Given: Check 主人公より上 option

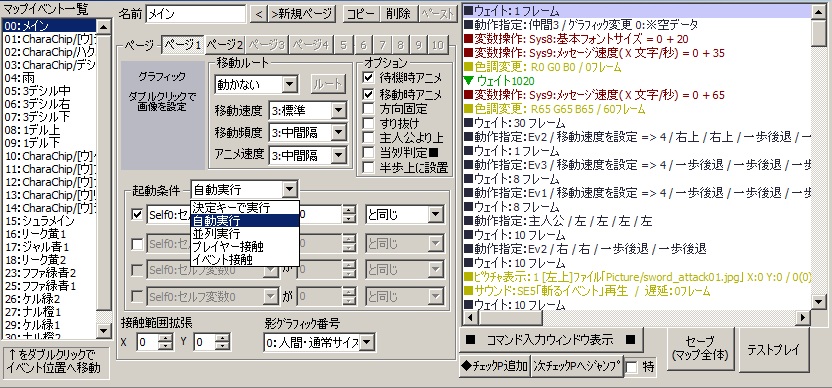Looking at the screenshot, I should 369,138.
